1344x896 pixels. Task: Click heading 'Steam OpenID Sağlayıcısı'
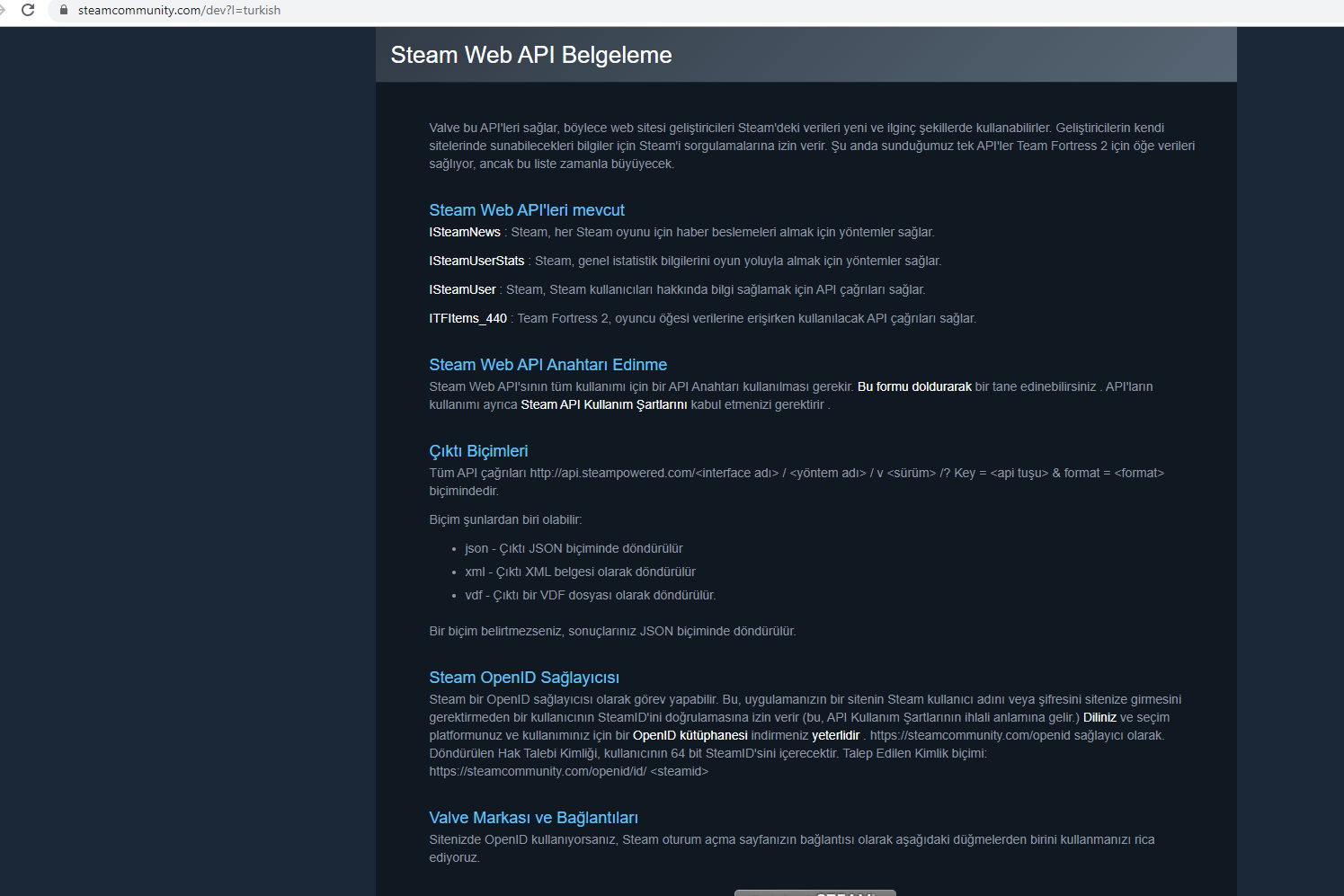click(524, 678)
